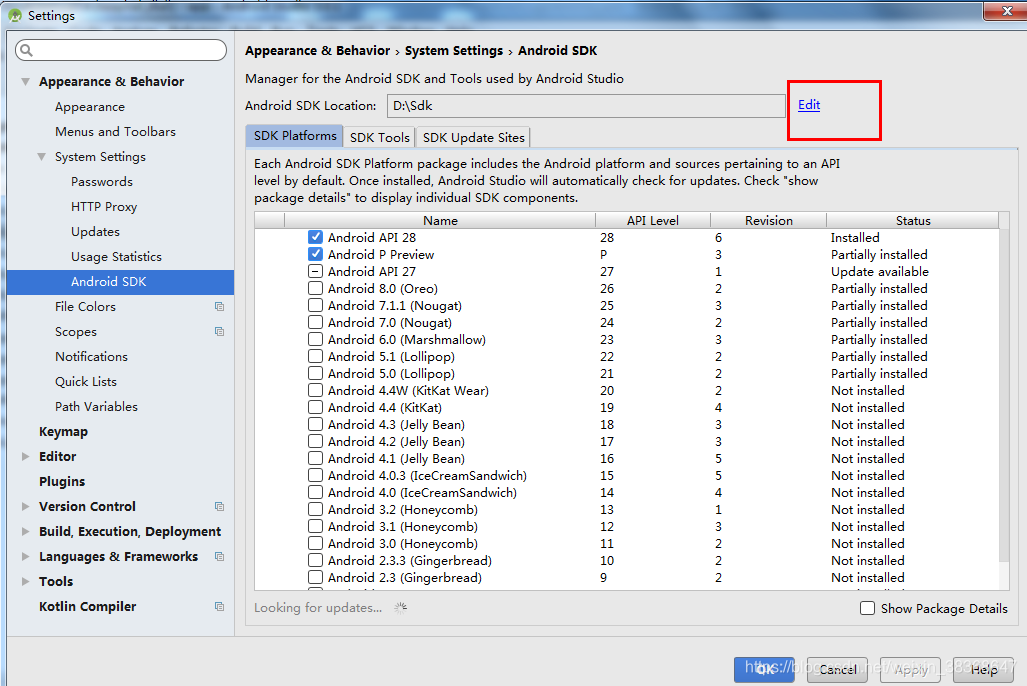
Task: Open Updates settings page
Action: [96, 231]
